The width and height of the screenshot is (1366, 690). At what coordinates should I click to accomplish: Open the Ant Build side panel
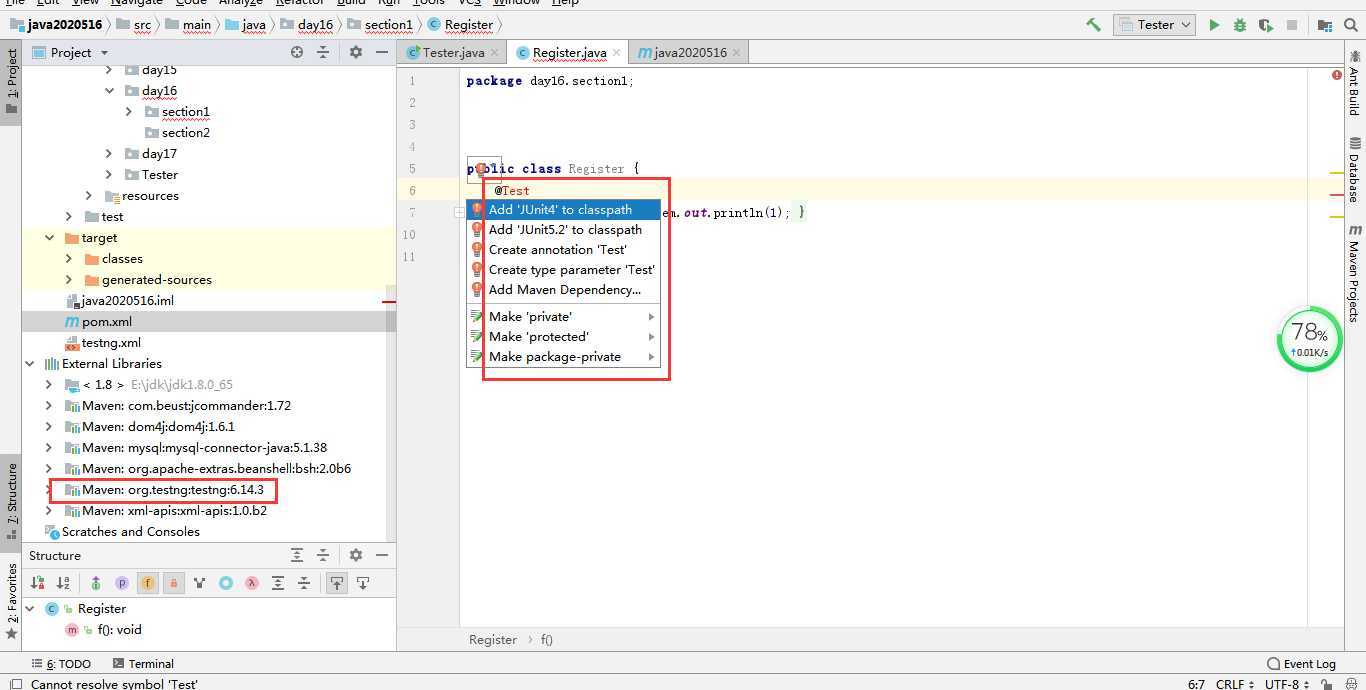(1354, 85)
